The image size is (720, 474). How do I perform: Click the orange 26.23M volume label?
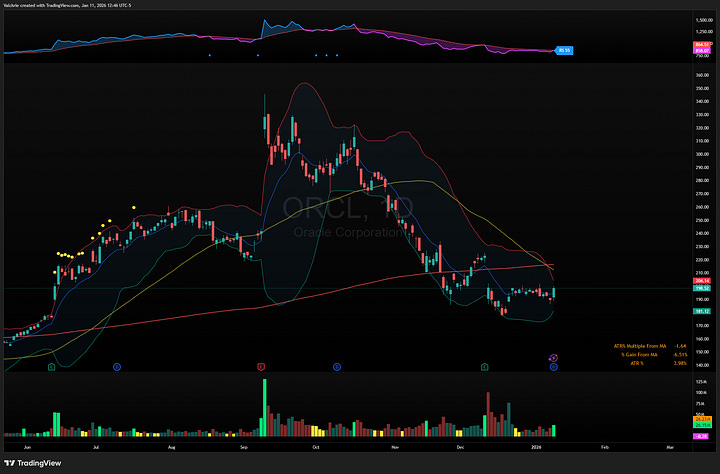(702, 419)
